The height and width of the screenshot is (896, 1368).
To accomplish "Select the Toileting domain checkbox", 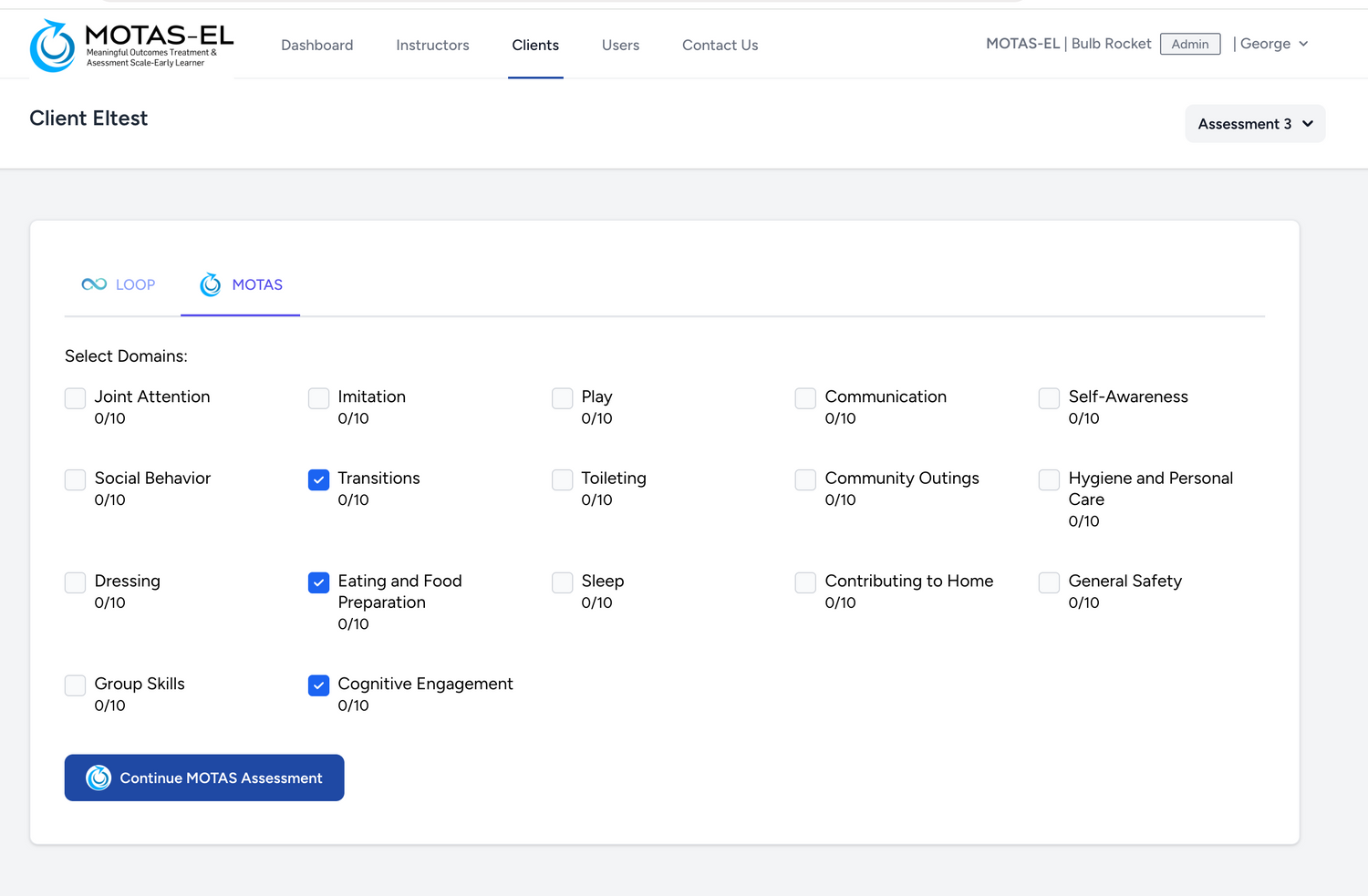I will [x=563, y=479].
